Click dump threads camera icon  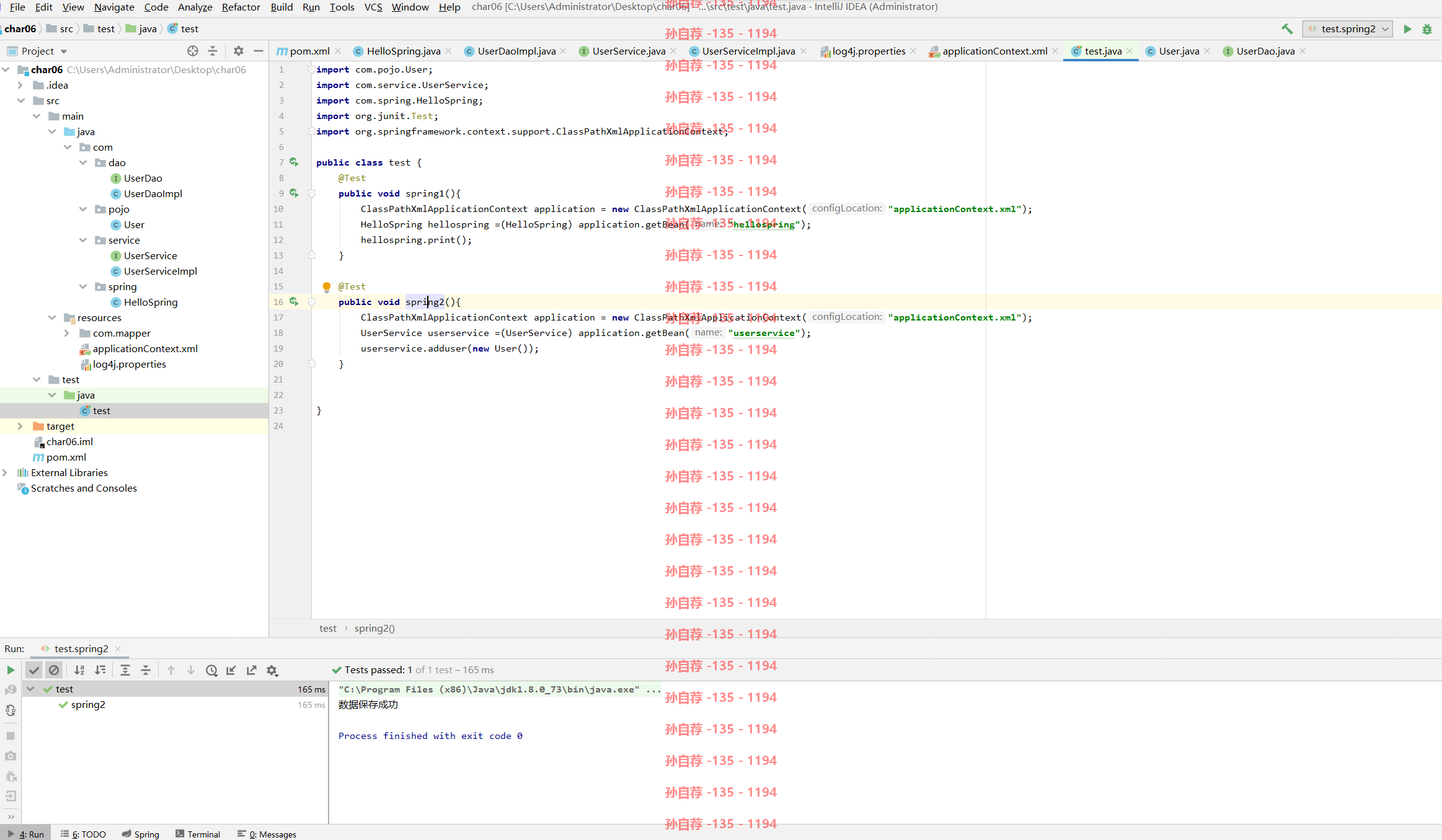[11, 756]
